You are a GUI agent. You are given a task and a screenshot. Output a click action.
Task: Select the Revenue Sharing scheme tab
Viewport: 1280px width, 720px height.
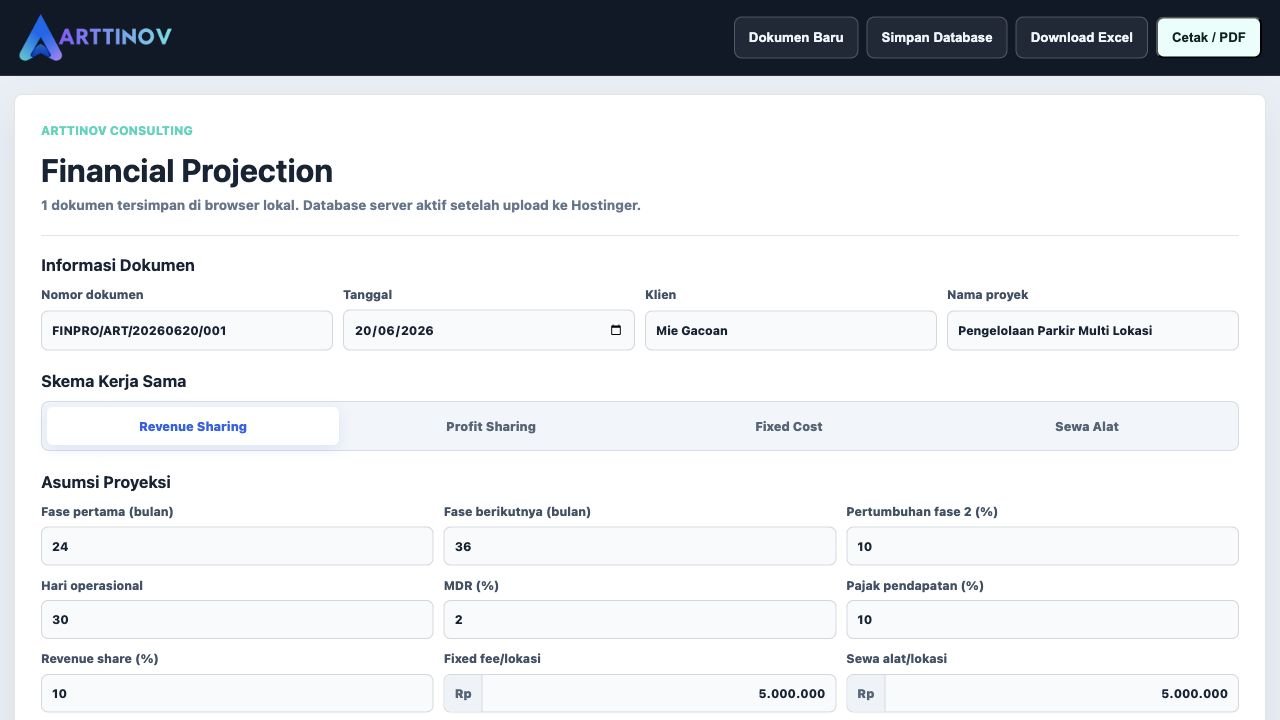(x=193, y=426)
